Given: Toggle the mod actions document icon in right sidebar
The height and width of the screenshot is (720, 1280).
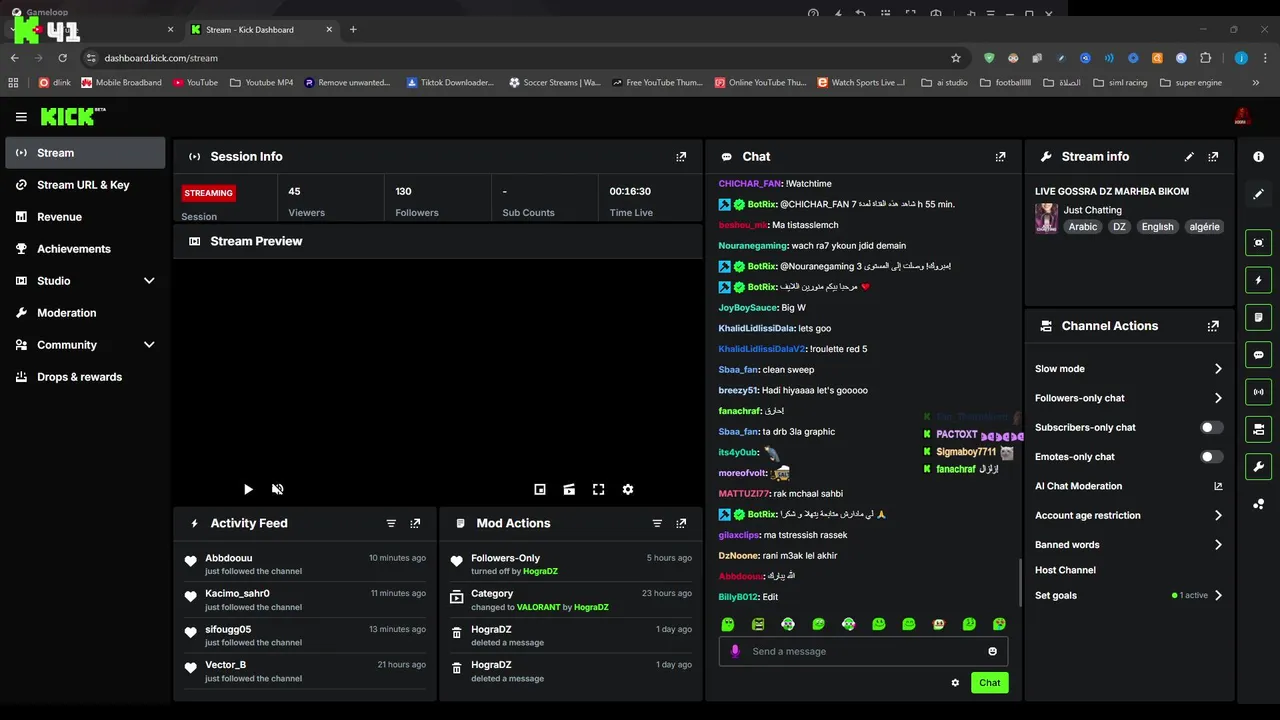Looking at the screenshot, I should coord(1259,317).
